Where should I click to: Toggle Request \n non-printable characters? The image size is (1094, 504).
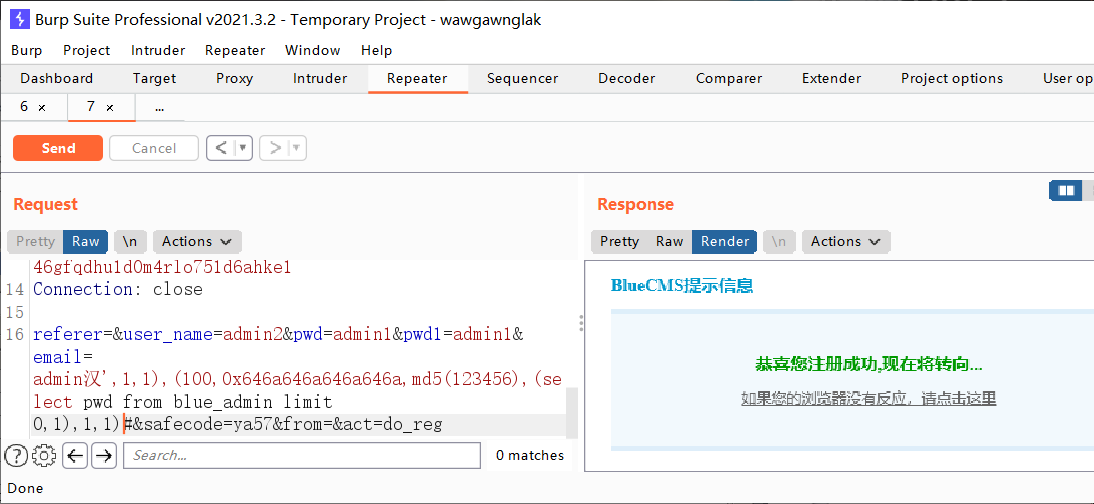tap(130, 242)
